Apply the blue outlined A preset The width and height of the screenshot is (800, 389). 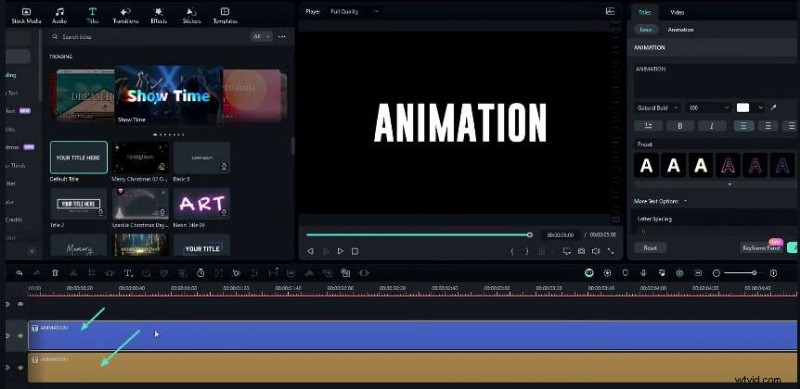(x=782, y=165)
